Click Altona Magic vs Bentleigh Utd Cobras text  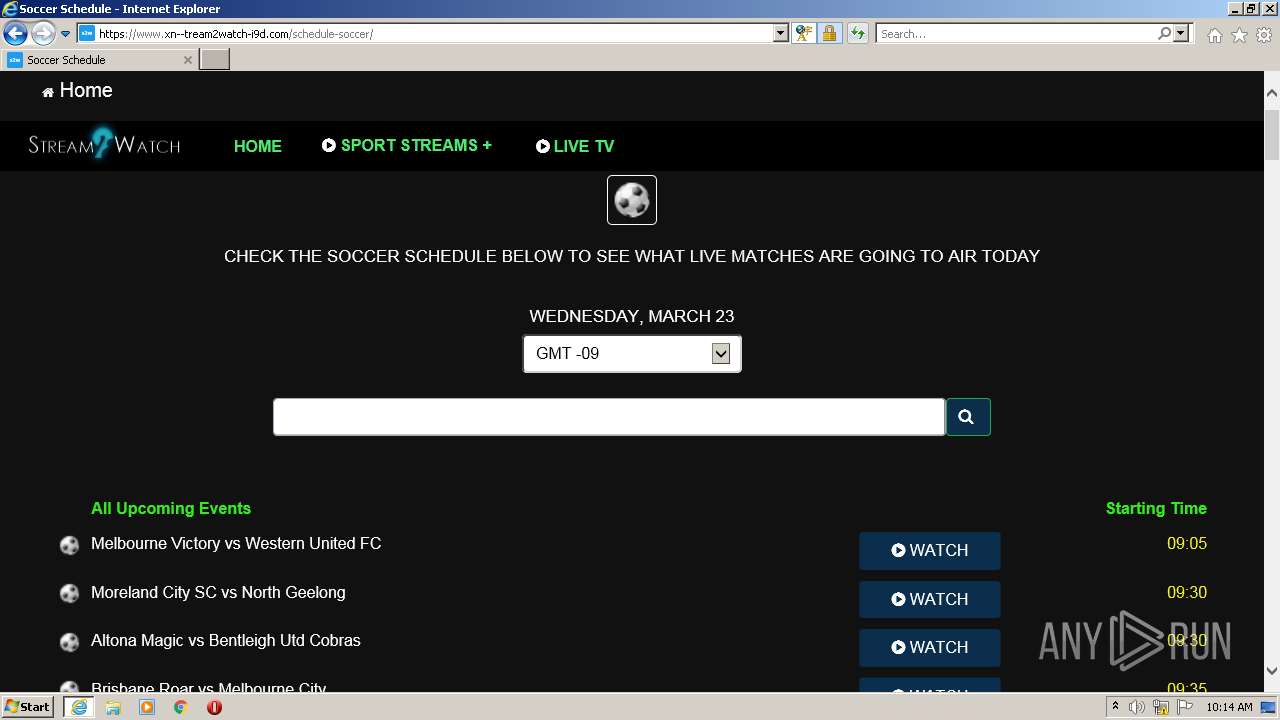coord(226,640)
